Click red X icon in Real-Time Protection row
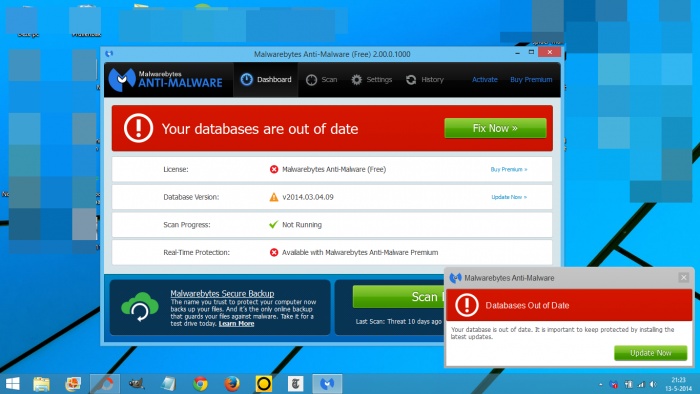Image resolution: width=700 pixels, height=394 pixels. (274, 253)
